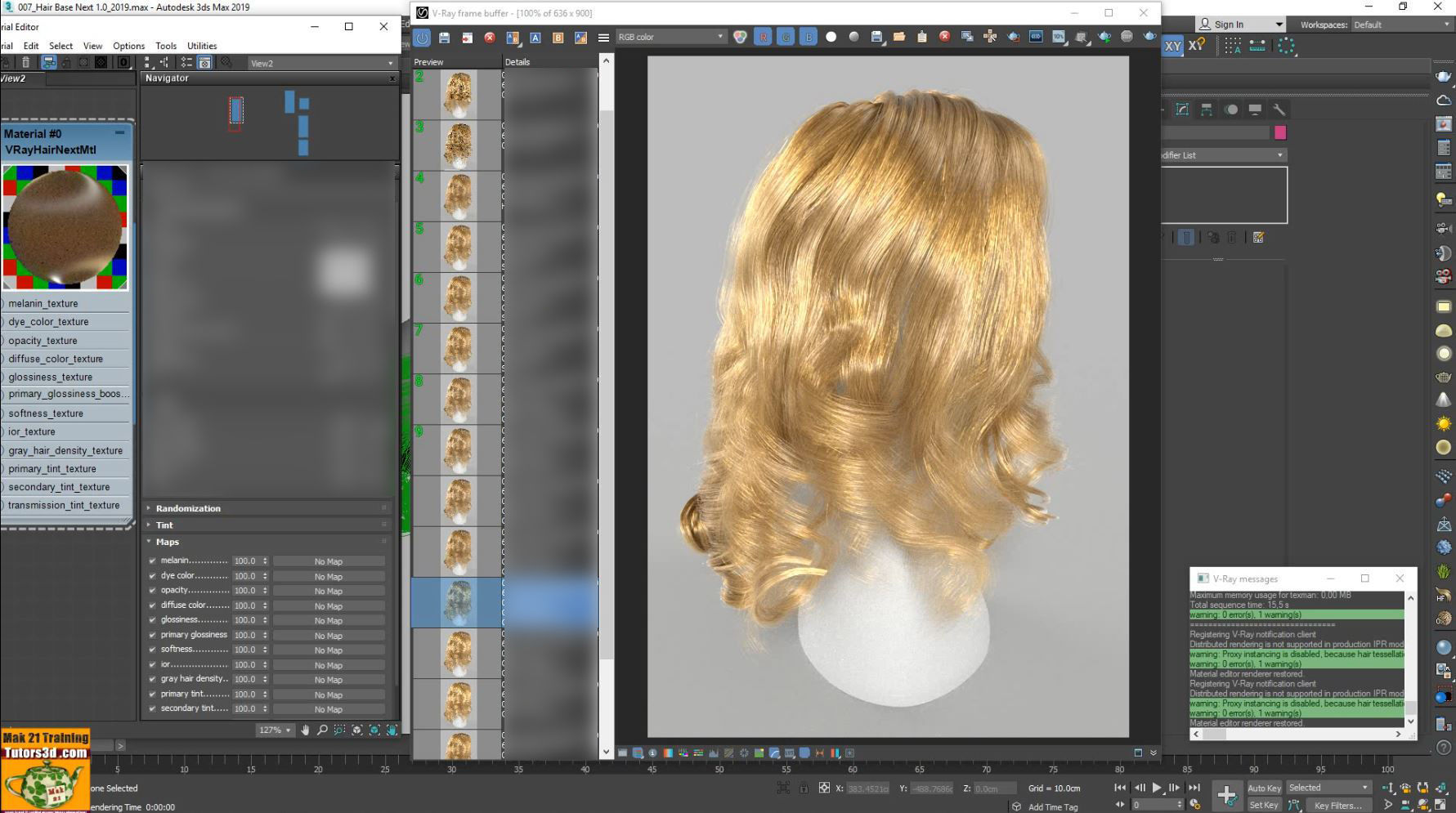Click the Auto Key button
The image size is (1456, 813).
(1264, 788)
